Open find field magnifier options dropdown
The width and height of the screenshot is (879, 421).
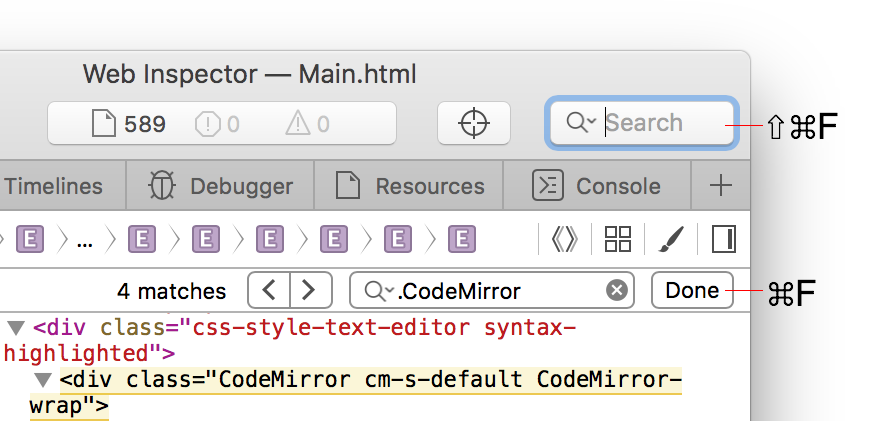[x=379, y=290]
